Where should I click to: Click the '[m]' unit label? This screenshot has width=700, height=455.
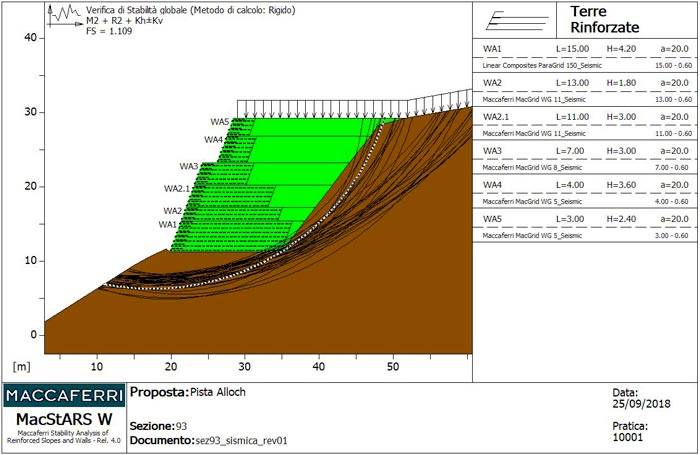[x=21, y=367]
